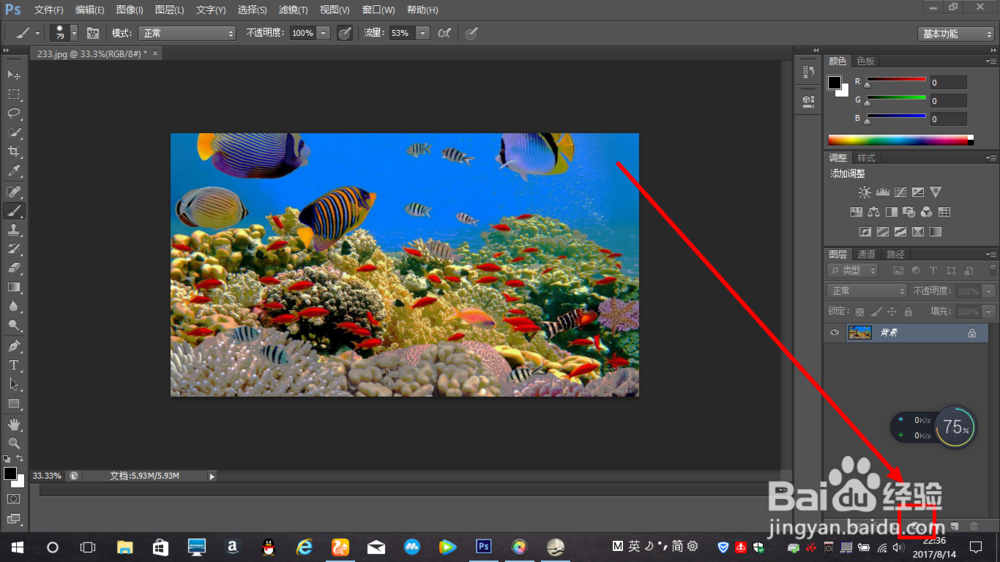1000x562 pixels.
Task: Select the Background layer thumbnail
Action: click(x=860, y=332)
